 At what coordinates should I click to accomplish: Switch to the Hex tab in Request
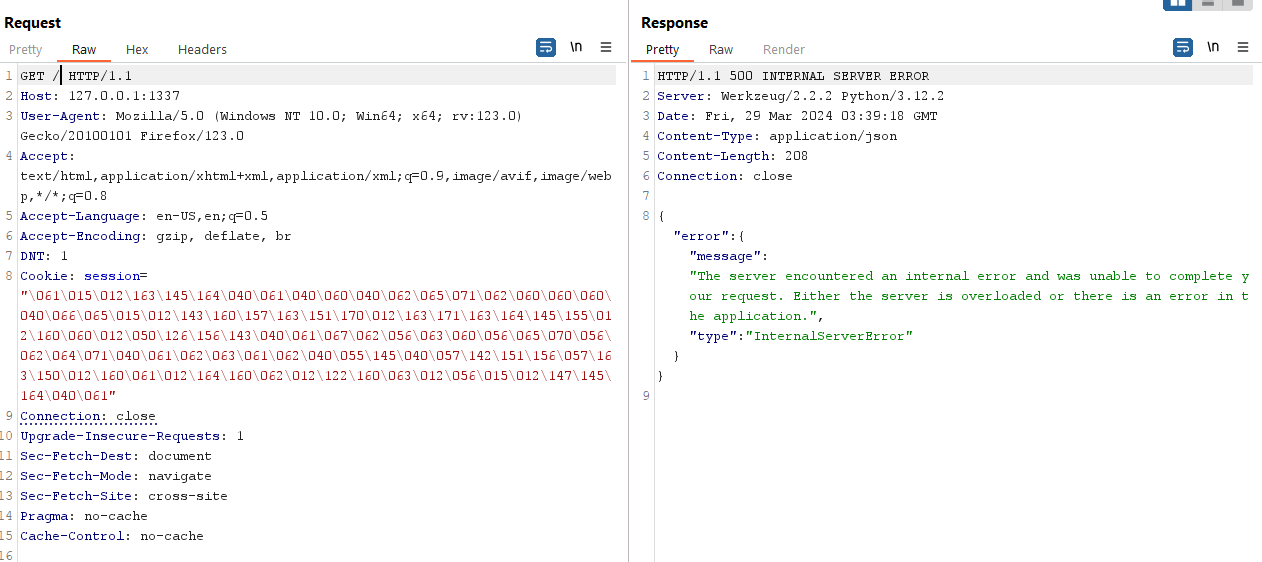(137, 50)
